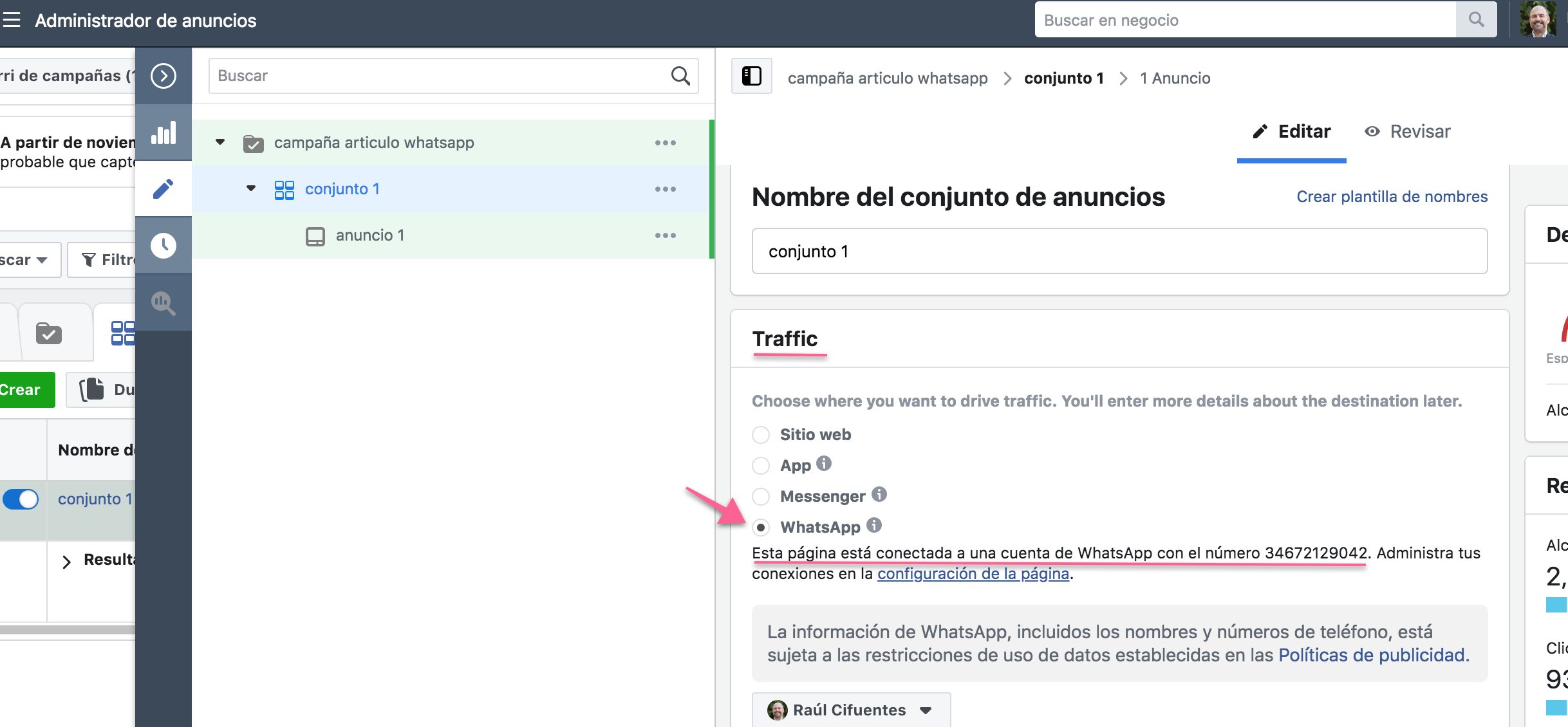
Task: Click the horizontal scrollbar in left table
Action: tap(68, 630)
